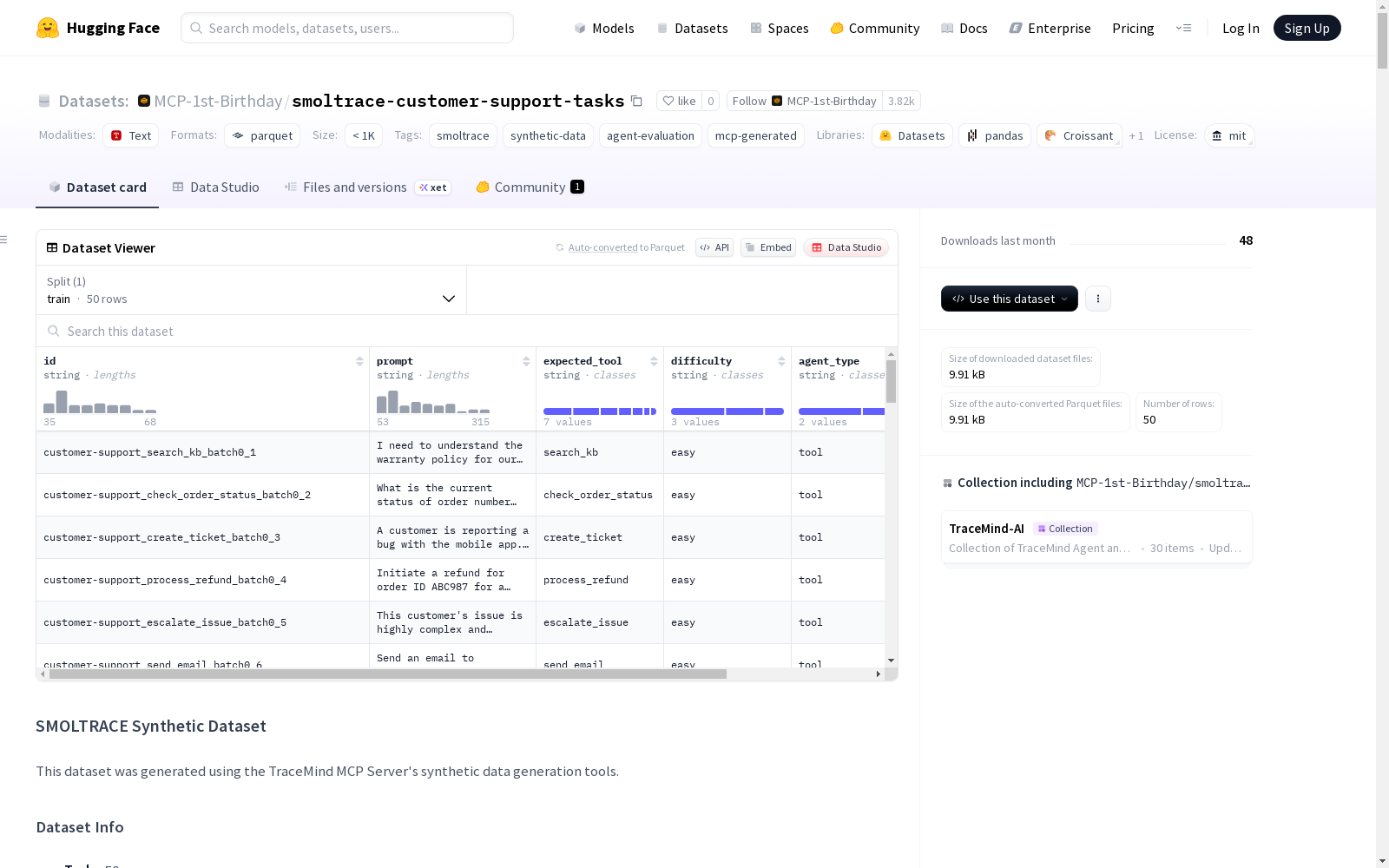Select the mit license tag
1389x868 pixels.
point(1229,135)
